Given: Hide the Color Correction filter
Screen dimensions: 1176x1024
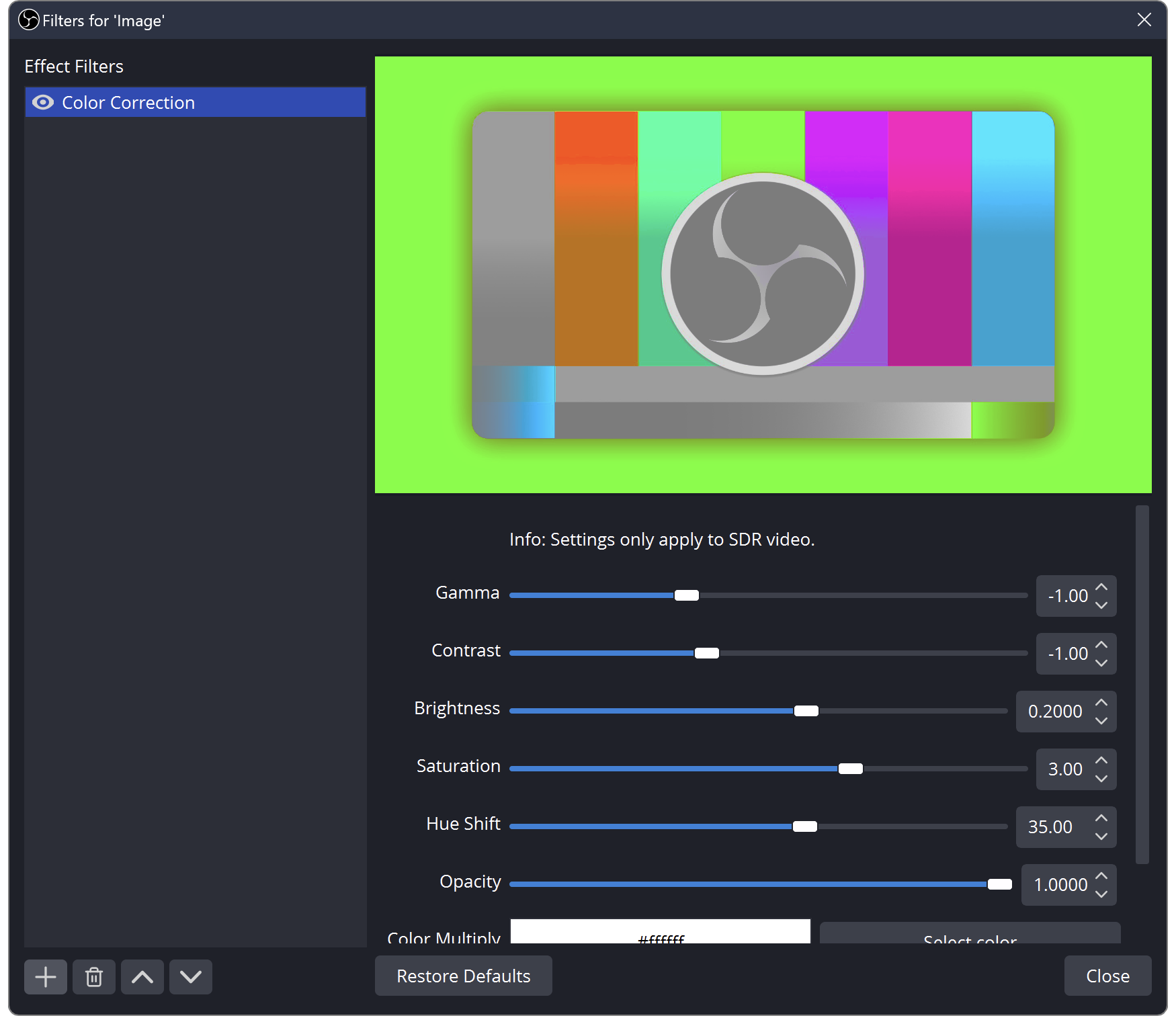Looking at the screenshot, I should 42,102.
